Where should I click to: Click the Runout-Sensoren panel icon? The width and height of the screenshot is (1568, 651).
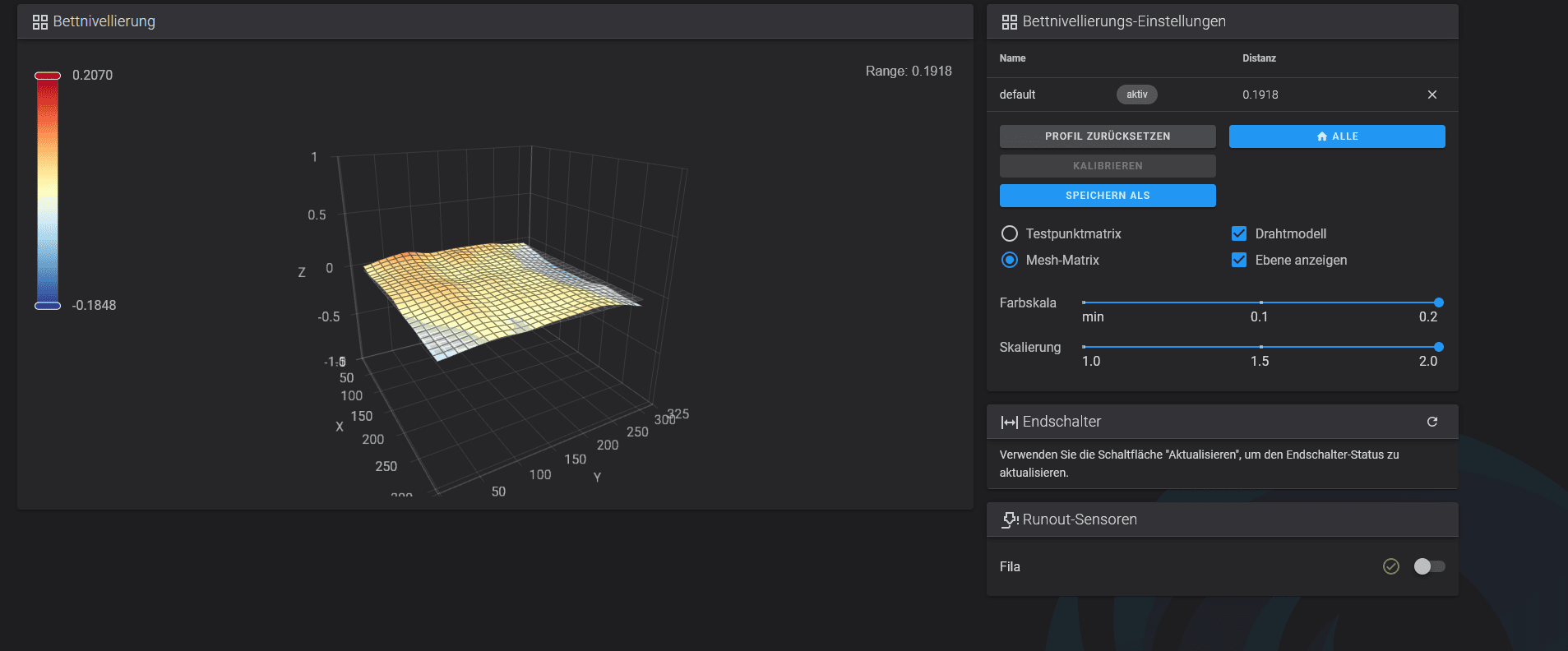tap(1010, 519)
